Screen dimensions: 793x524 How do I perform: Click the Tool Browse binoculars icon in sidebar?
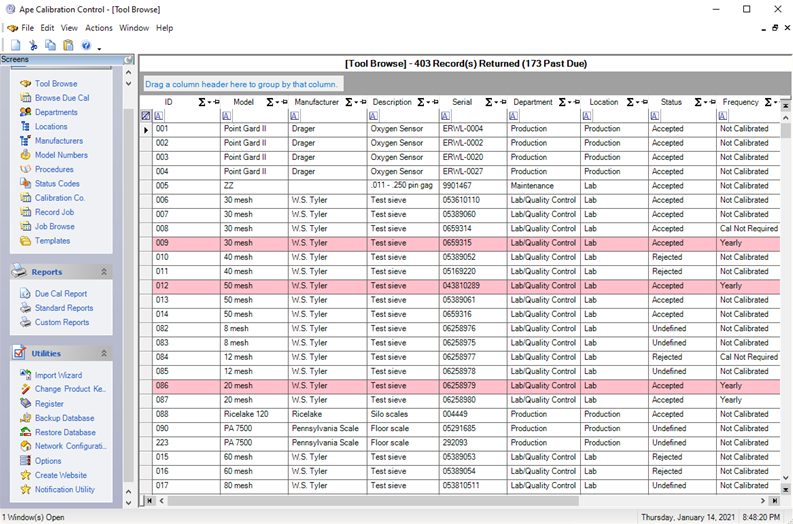coord(25,83)
